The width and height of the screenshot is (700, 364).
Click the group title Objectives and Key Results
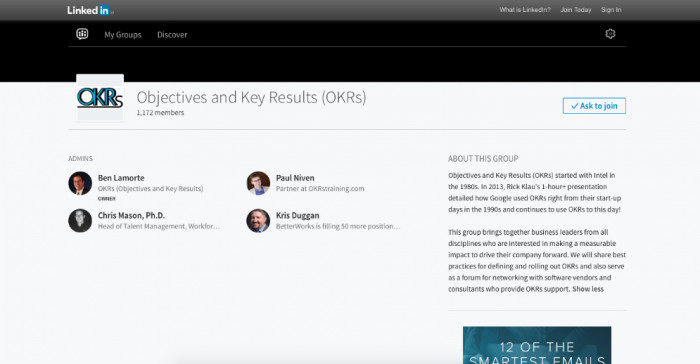[x=251, y=97]
